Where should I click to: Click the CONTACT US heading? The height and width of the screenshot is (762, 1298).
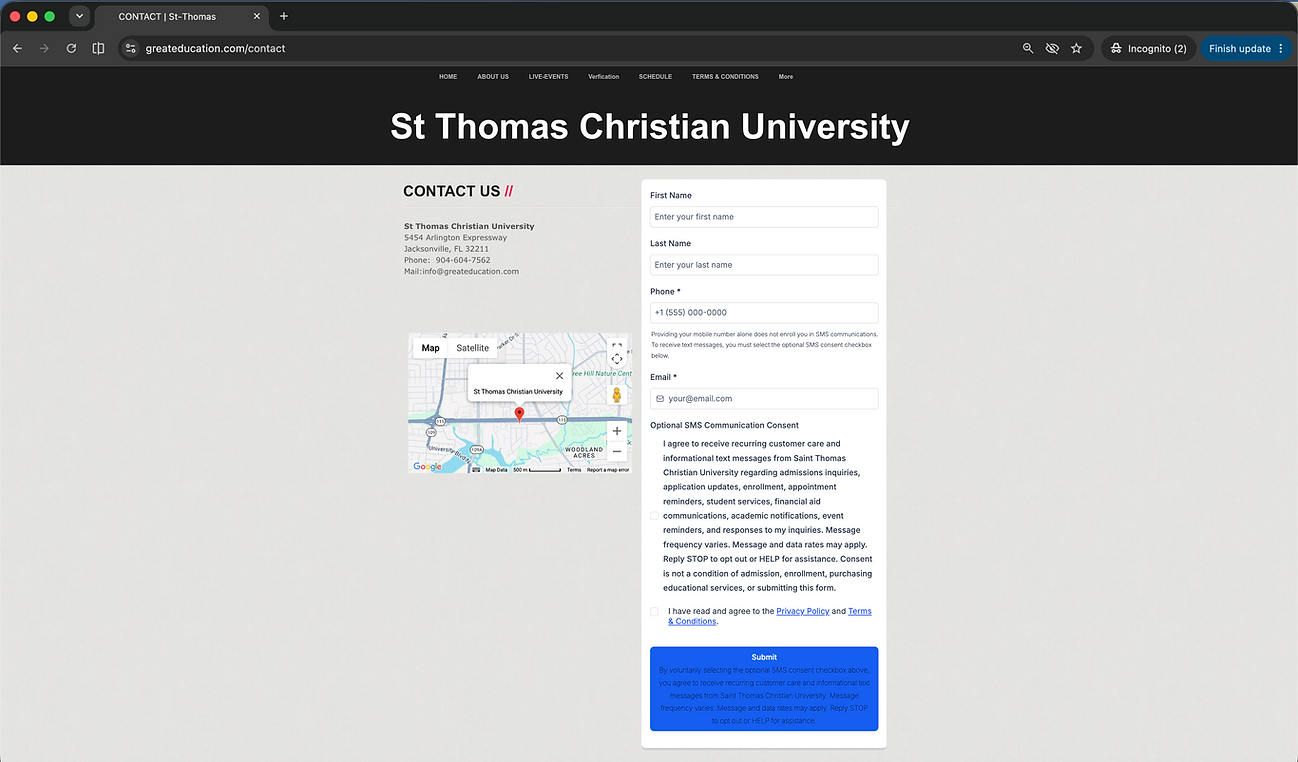(x=458, y=191)
